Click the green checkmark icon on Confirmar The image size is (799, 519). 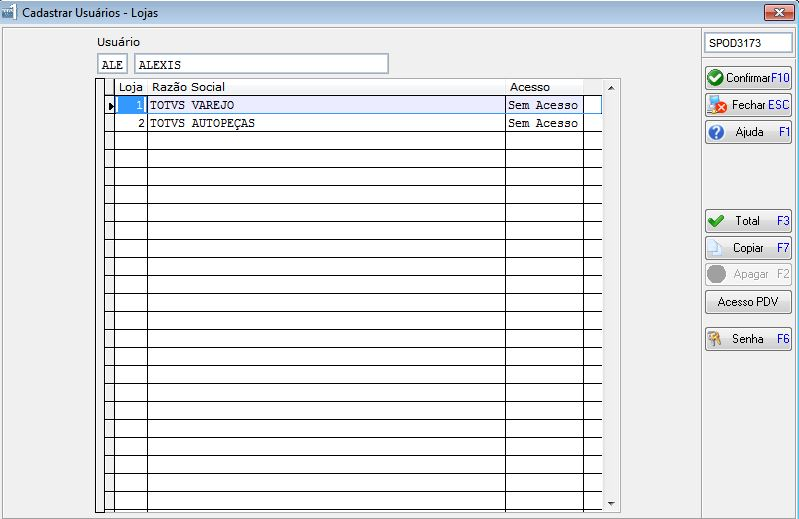tap(715, 78)
